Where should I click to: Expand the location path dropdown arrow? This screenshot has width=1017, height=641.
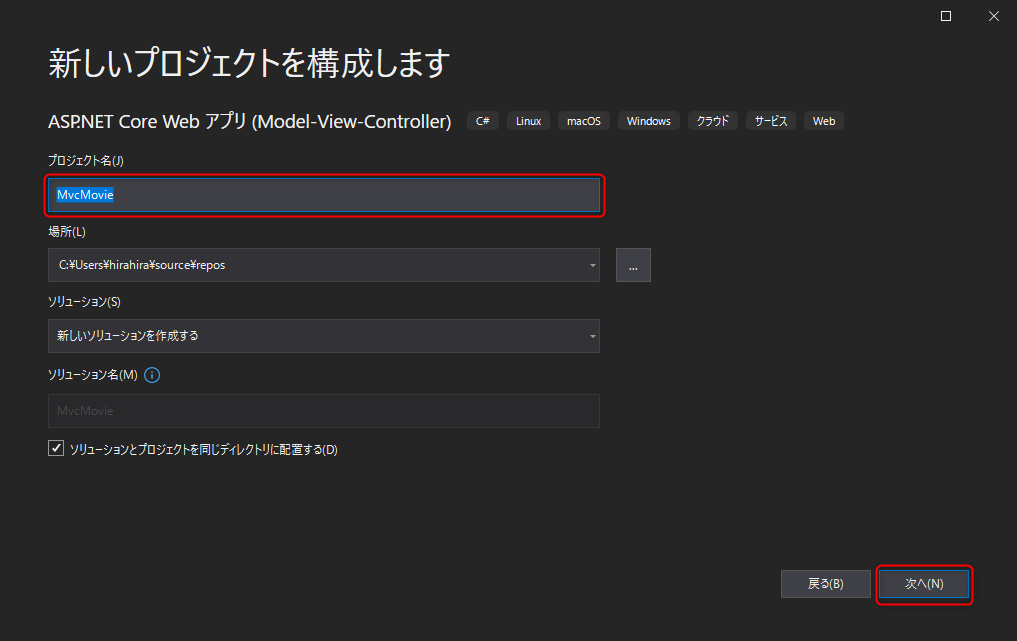click(x=592, y=265)
